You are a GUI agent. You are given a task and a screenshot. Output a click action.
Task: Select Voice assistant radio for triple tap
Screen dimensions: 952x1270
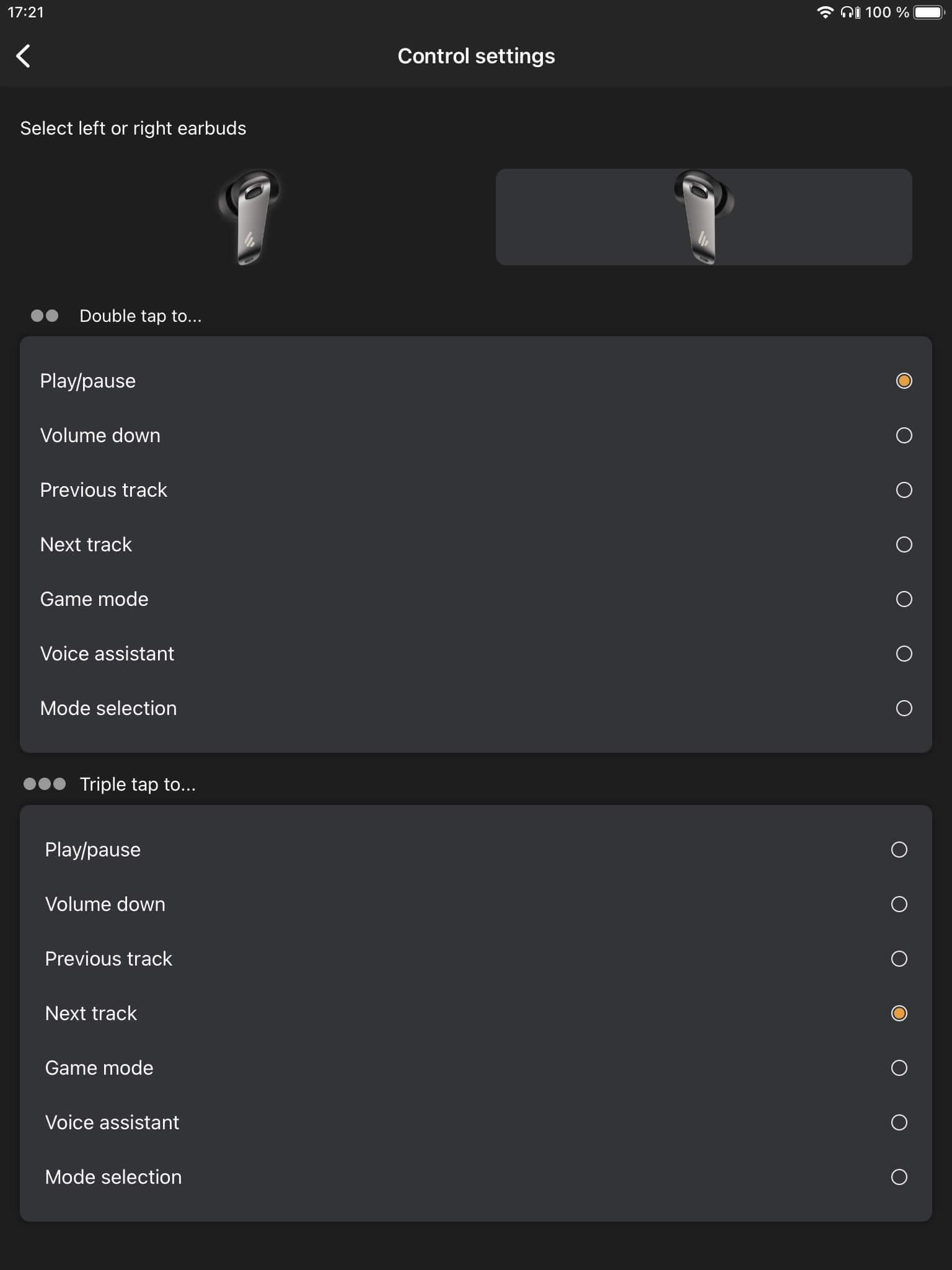click(899, 1122)
